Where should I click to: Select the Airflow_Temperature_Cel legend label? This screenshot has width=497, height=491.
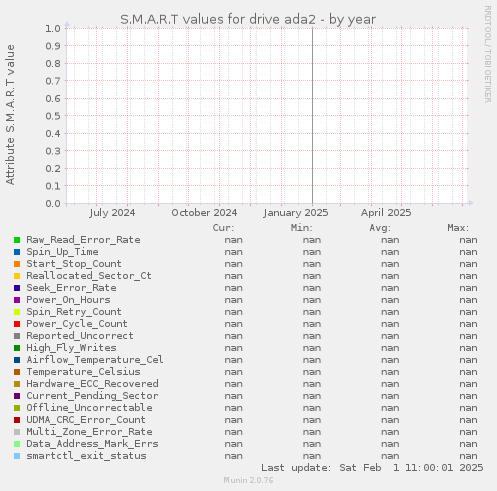pyautogui.click(x=95, y=360)
